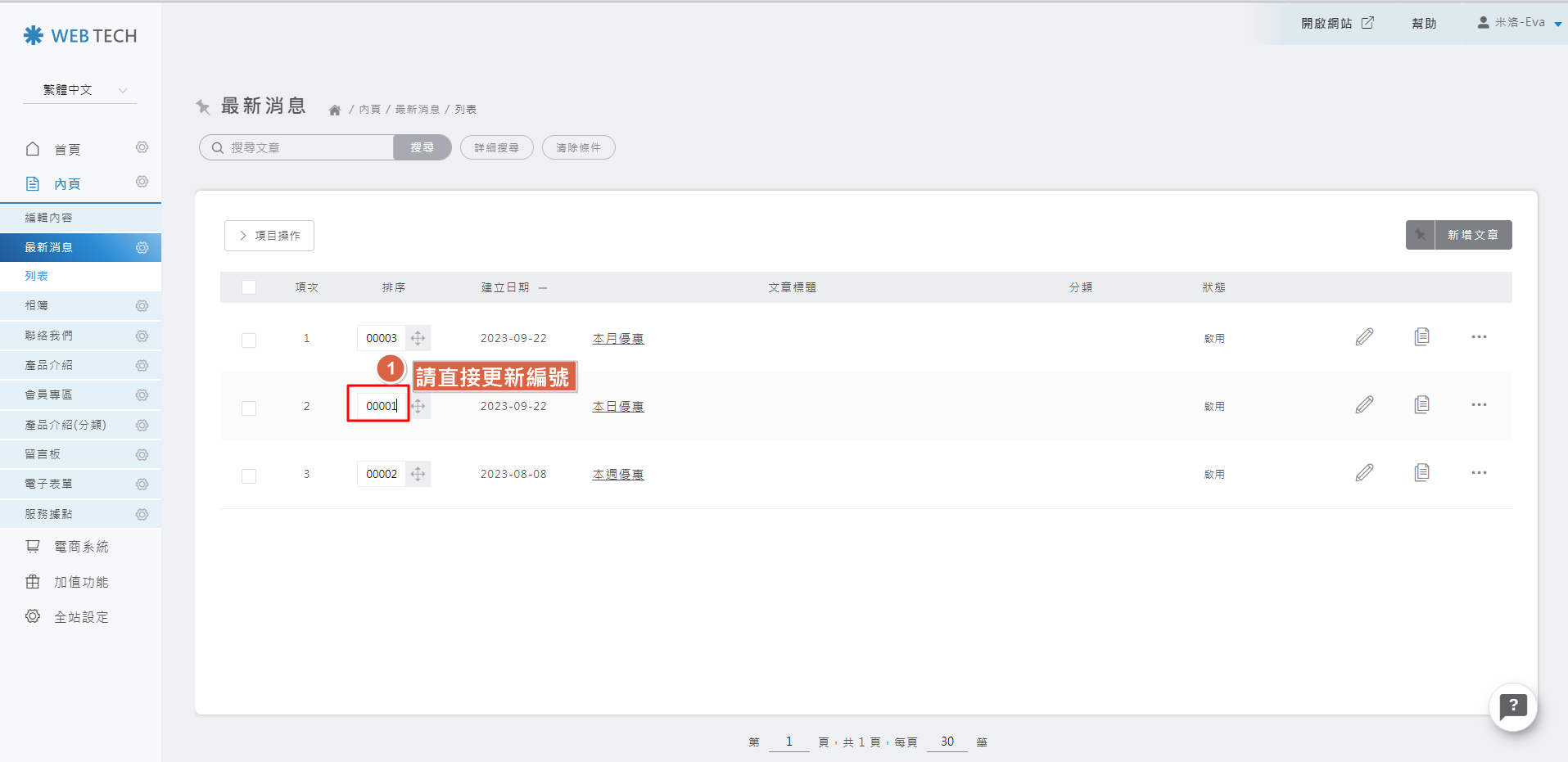The image size is (1568, 762).
Task: Click the home icon in the breadcrumb
Action: [335, 110]
